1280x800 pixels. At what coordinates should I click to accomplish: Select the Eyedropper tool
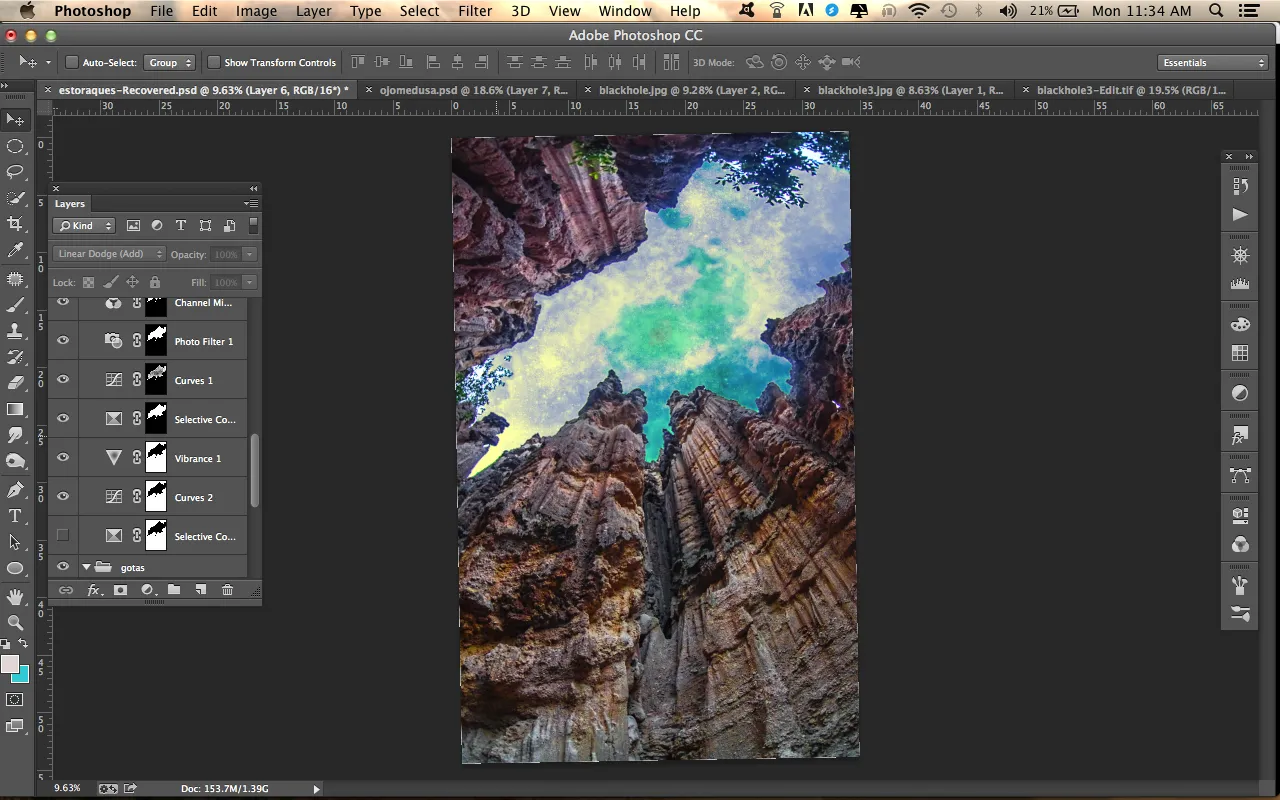[15, 250]
